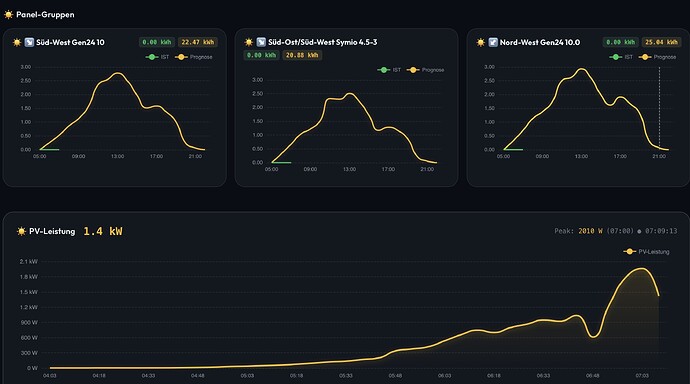Screen dimensions: 690x384
Task: Click the Peak 2010 W value
Action: [x=590, y=231]
